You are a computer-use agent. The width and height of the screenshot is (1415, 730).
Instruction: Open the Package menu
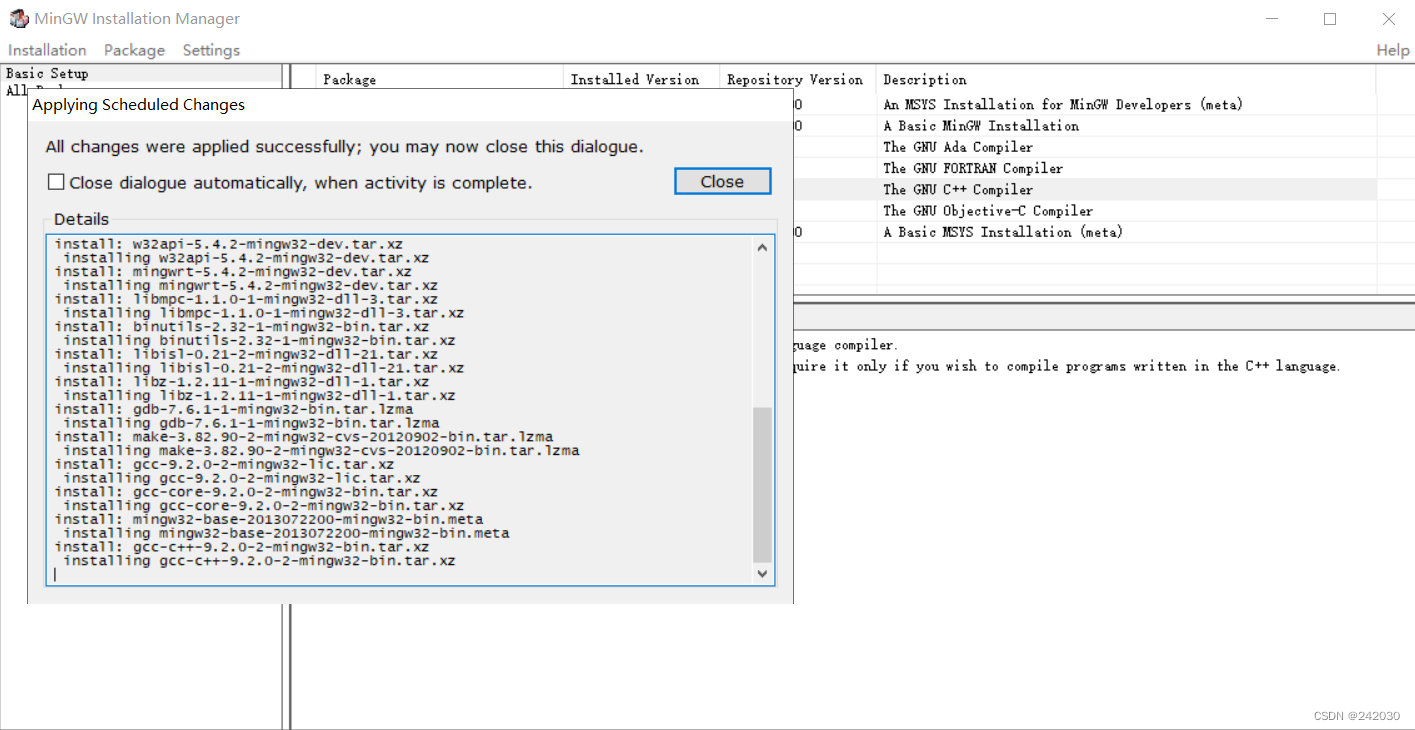click(x=134, y=50)
